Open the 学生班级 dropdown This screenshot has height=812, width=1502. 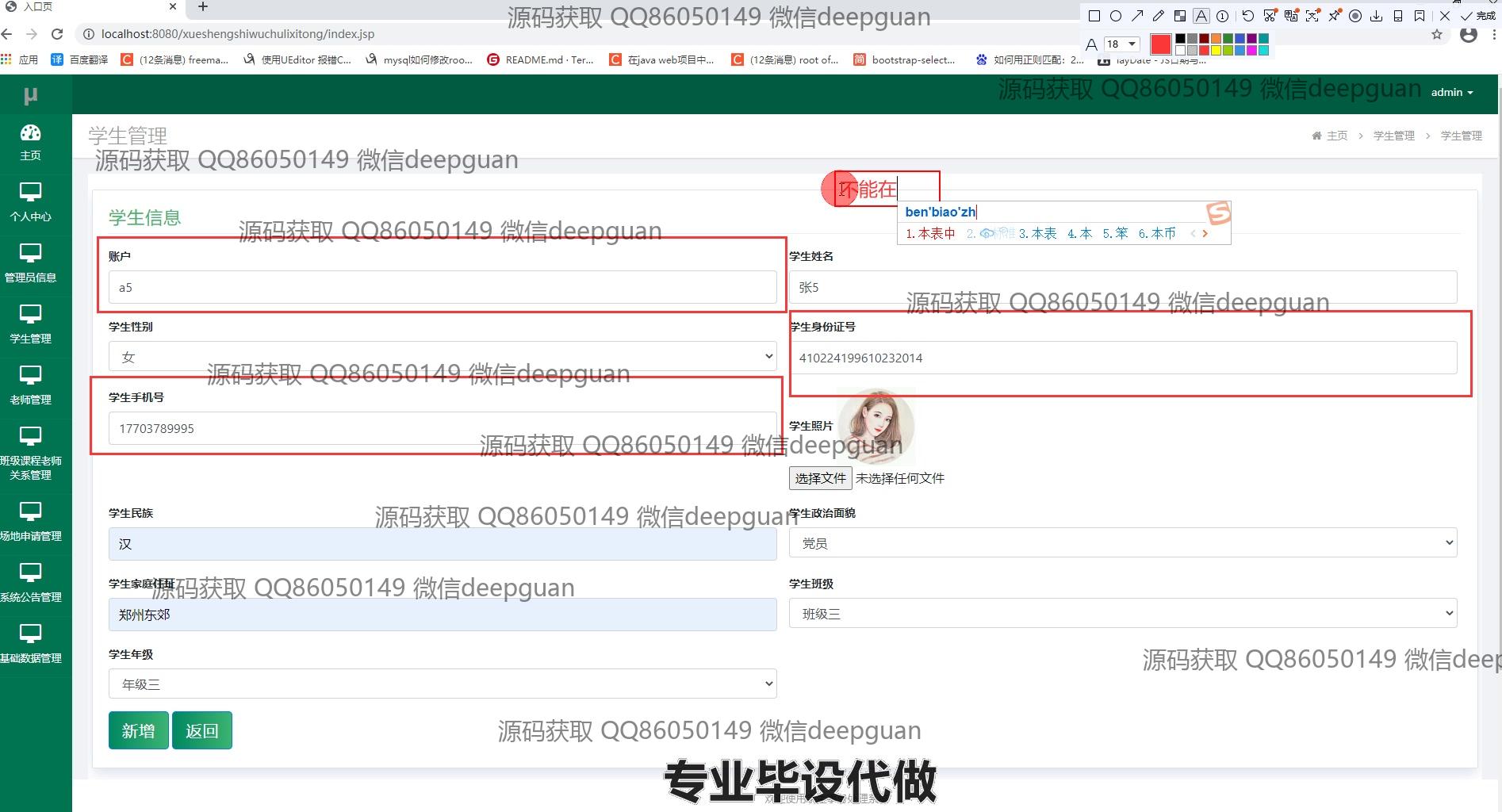click(x=1122, y=614)
